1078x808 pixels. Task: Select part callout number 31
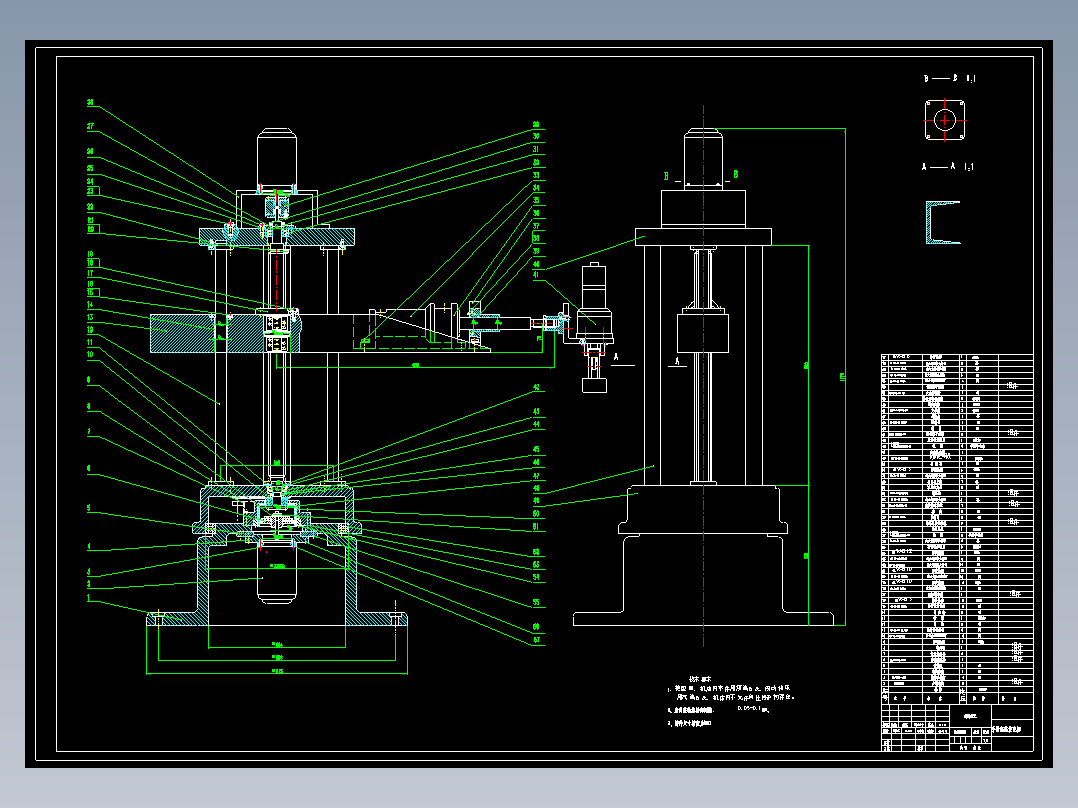[536, 149]
